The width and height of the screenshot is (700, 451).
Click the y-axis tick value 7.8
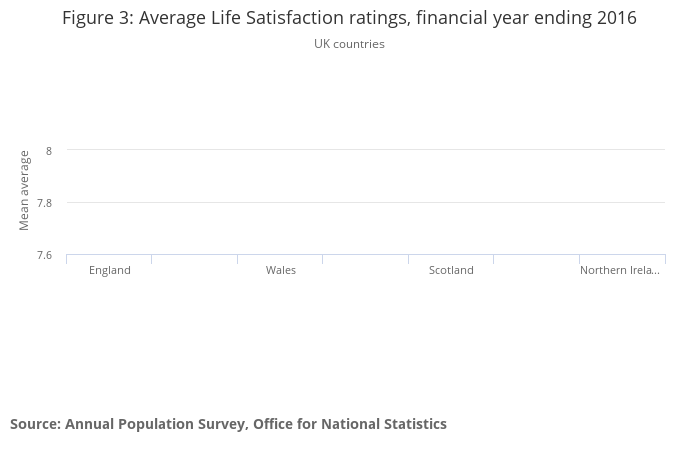[45, 203]
